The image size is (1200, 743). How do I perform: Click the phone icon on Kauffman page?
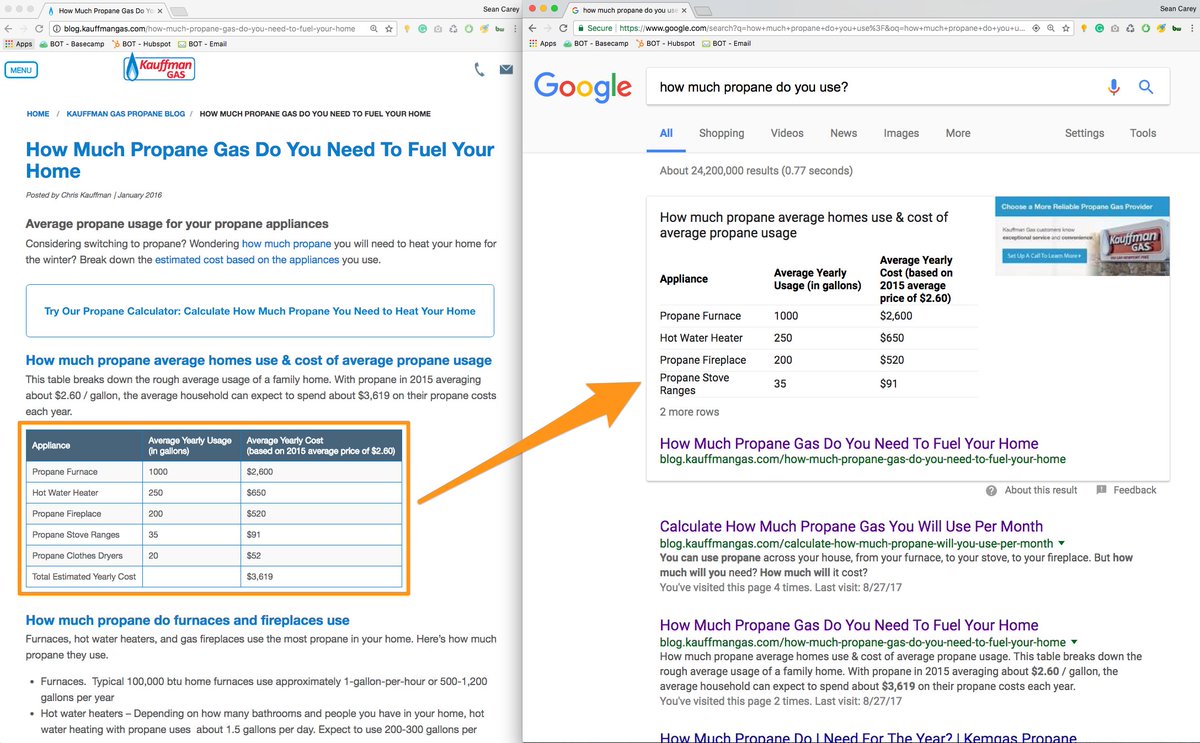coord(479,69)
